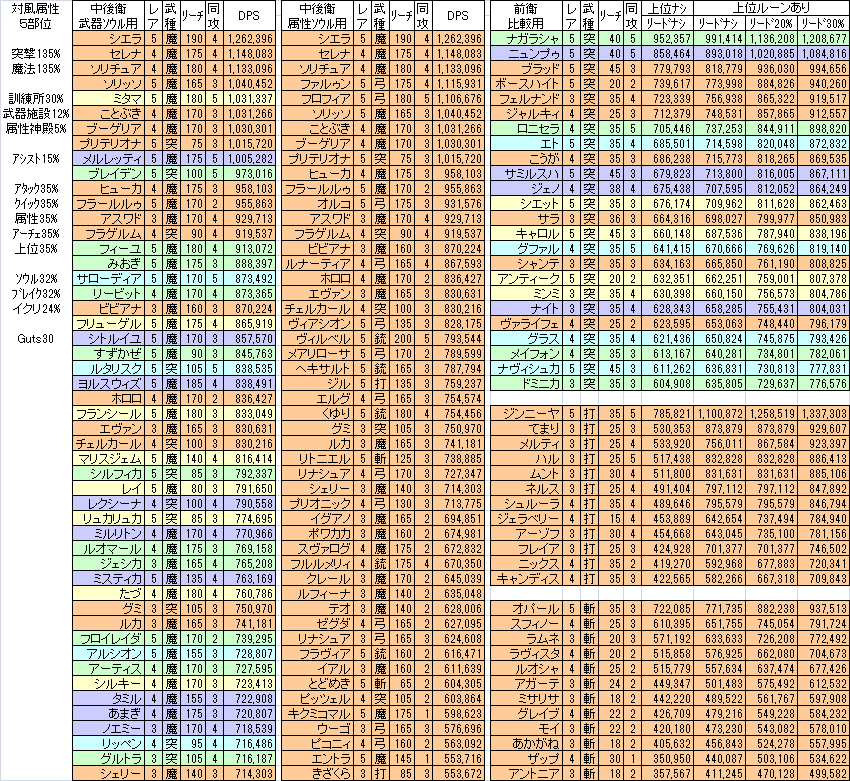Select the DPS value 1,031,337

pos(248,99)
